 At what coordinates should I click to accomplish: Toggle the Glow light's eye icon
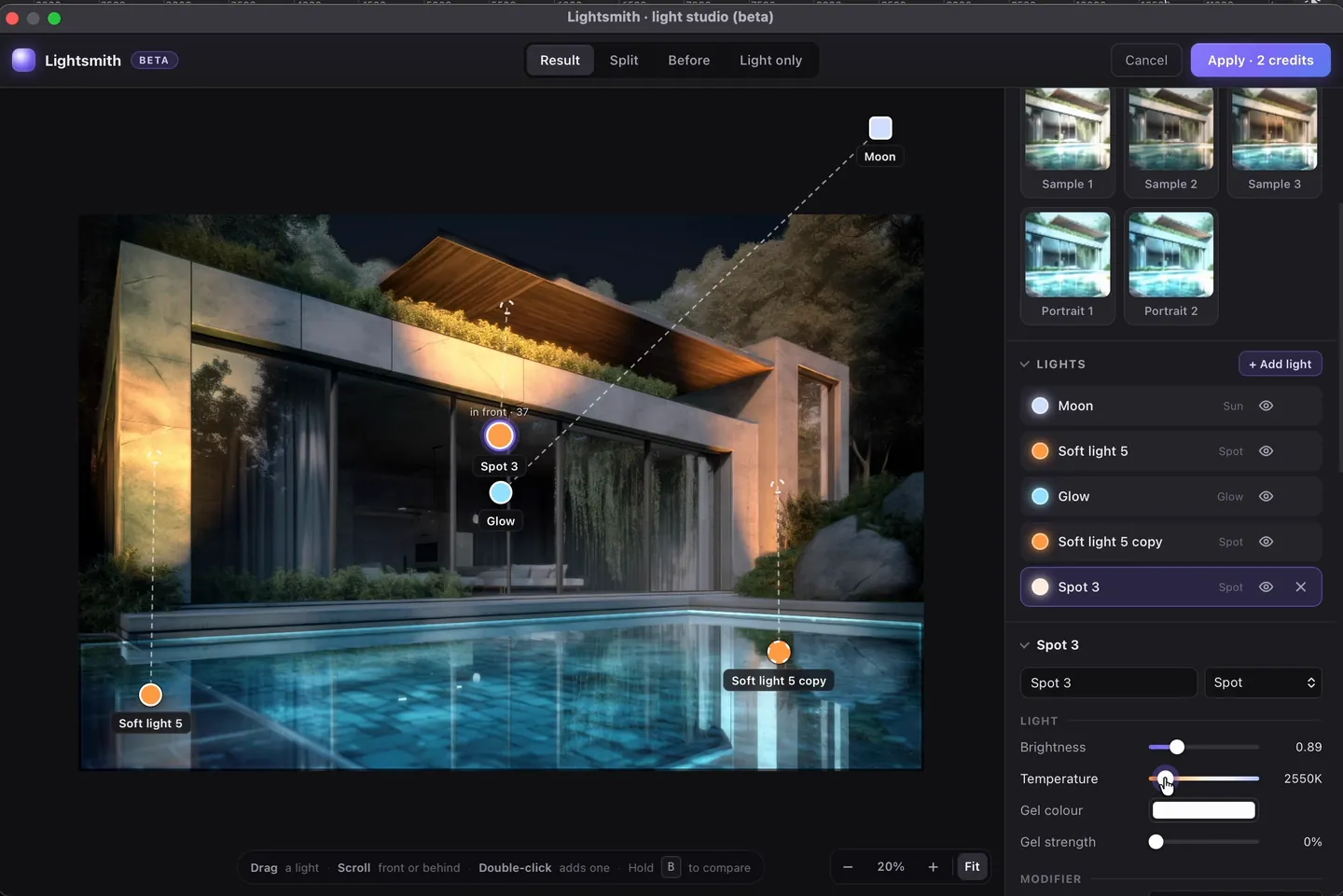tap(1266, 497)
